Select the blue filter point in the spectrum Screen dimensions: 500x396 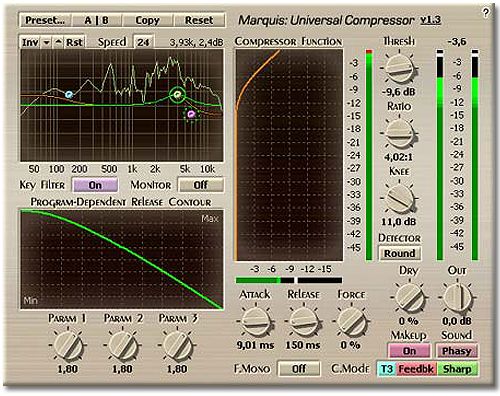pyautogui.click(x=69, y=95)
